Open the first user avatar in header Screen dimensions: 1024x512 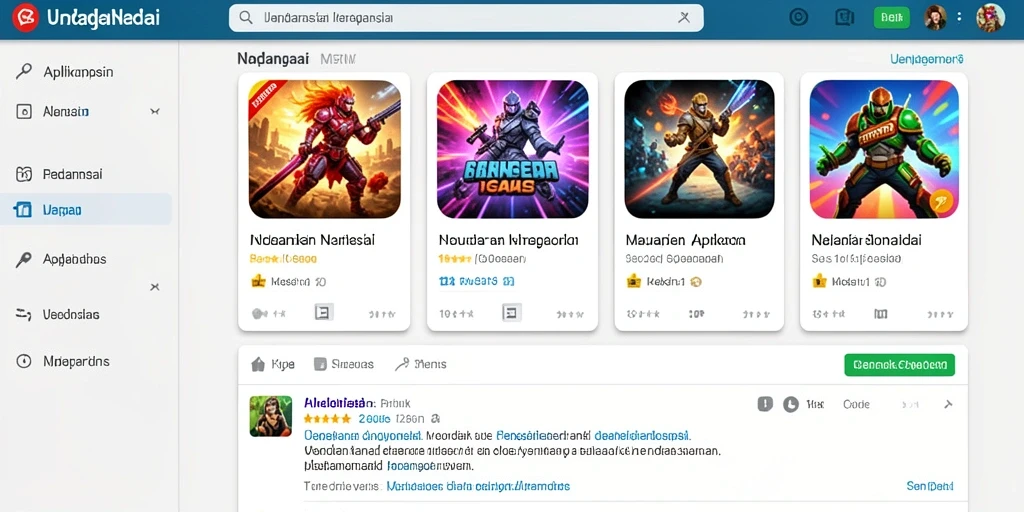click(935, 18)
